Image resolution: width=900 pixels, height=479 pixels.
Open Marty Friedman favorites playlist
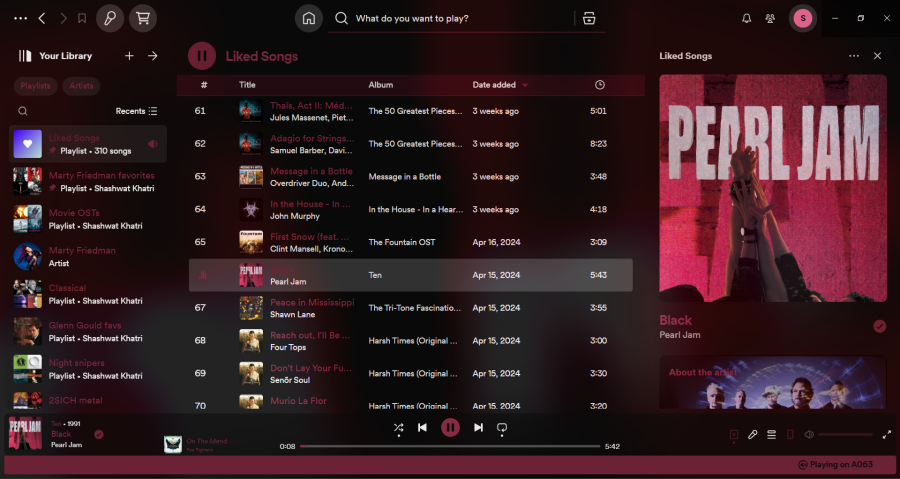(88, 181)
